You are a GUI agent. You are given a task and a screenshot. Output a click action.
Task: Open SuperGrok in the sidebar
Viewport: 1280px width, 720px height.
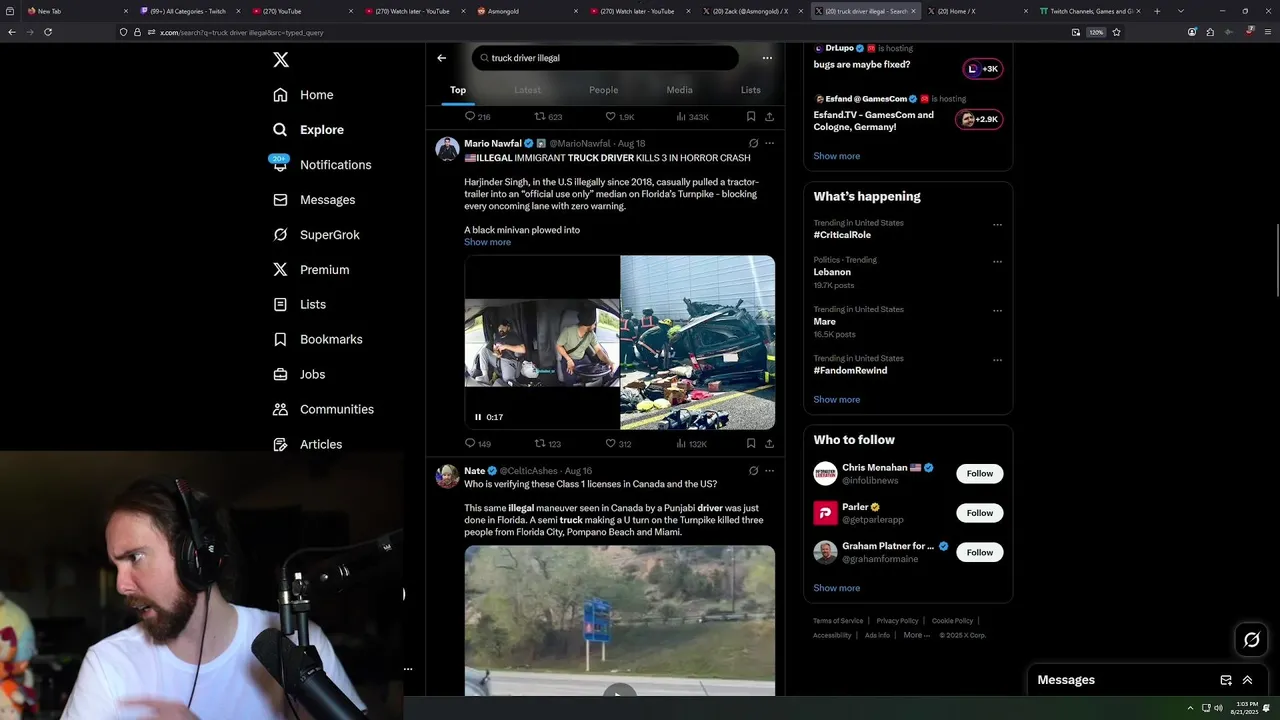[316, 235]
